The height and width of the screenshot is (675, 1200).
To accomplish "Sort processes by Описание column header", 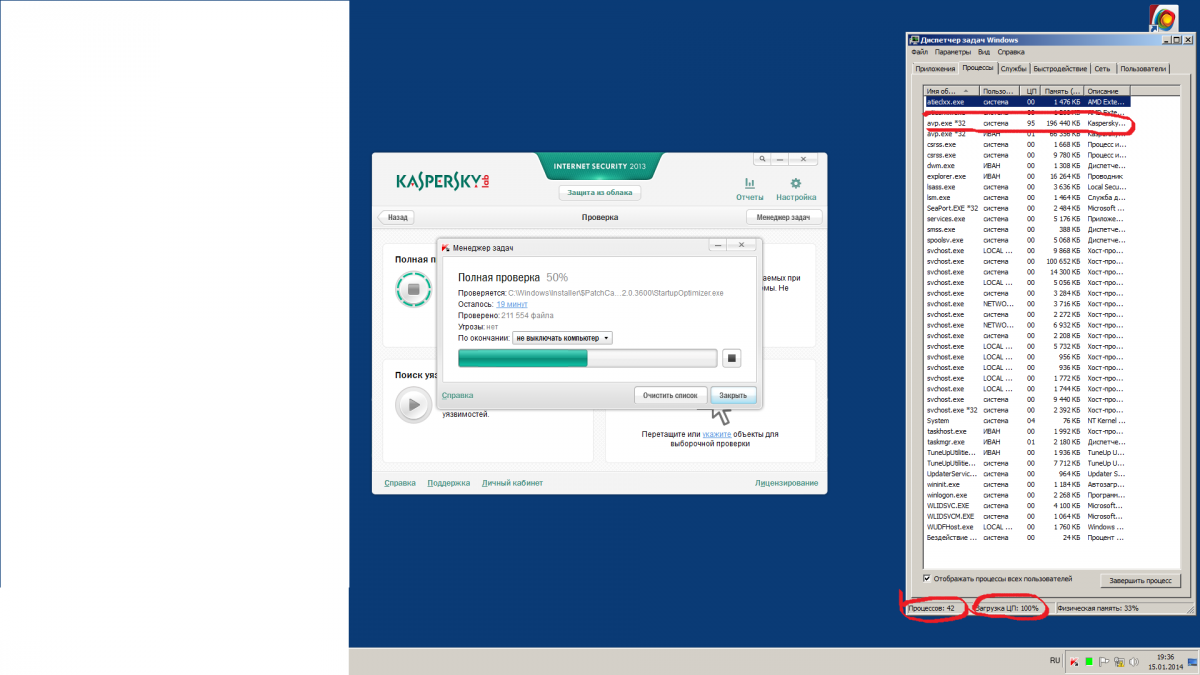I will point(1106,91).
